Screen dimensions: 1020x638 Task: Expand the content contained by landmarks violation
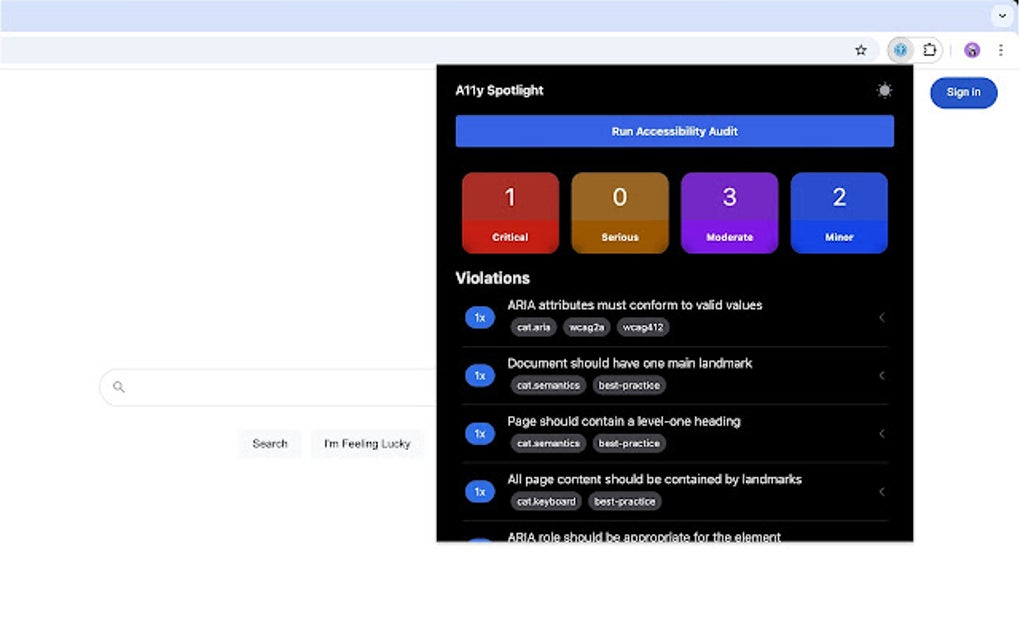882,492
